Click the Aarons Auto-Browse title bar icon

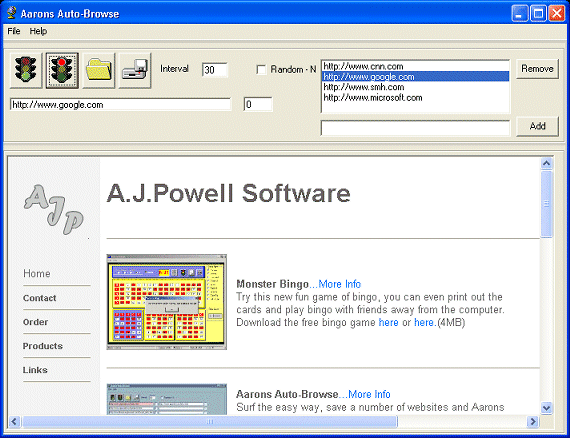click(12, 13)
